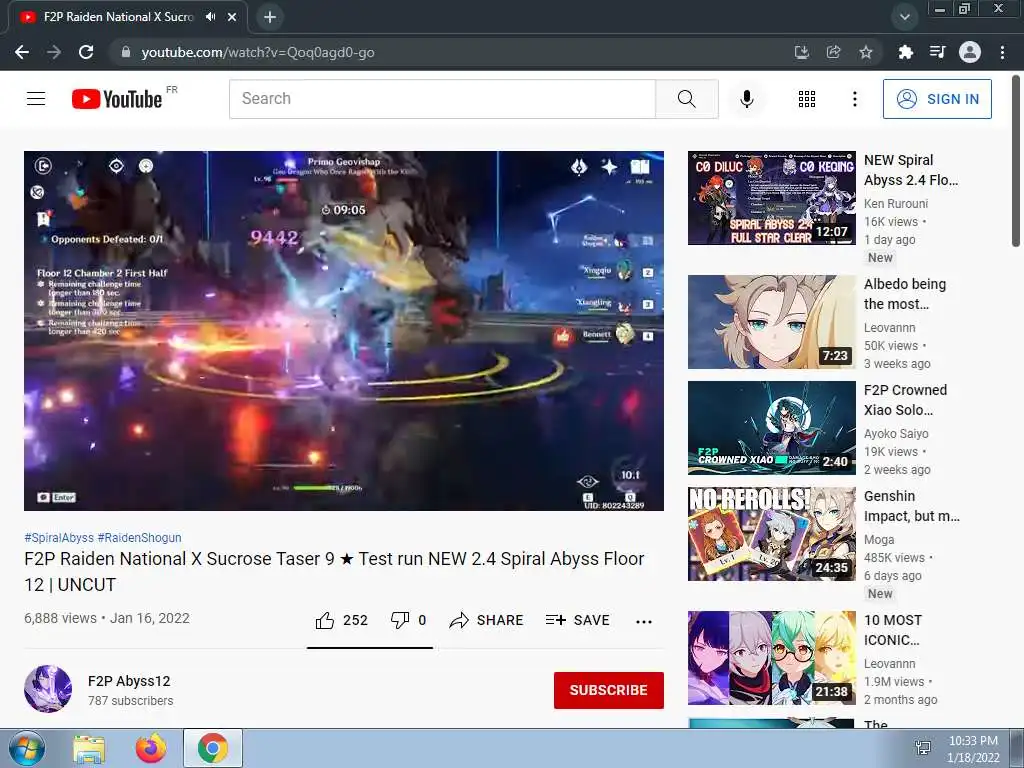Click the browser back arrow
This screenshot has width=1024, height=768.
click(22, 52)
